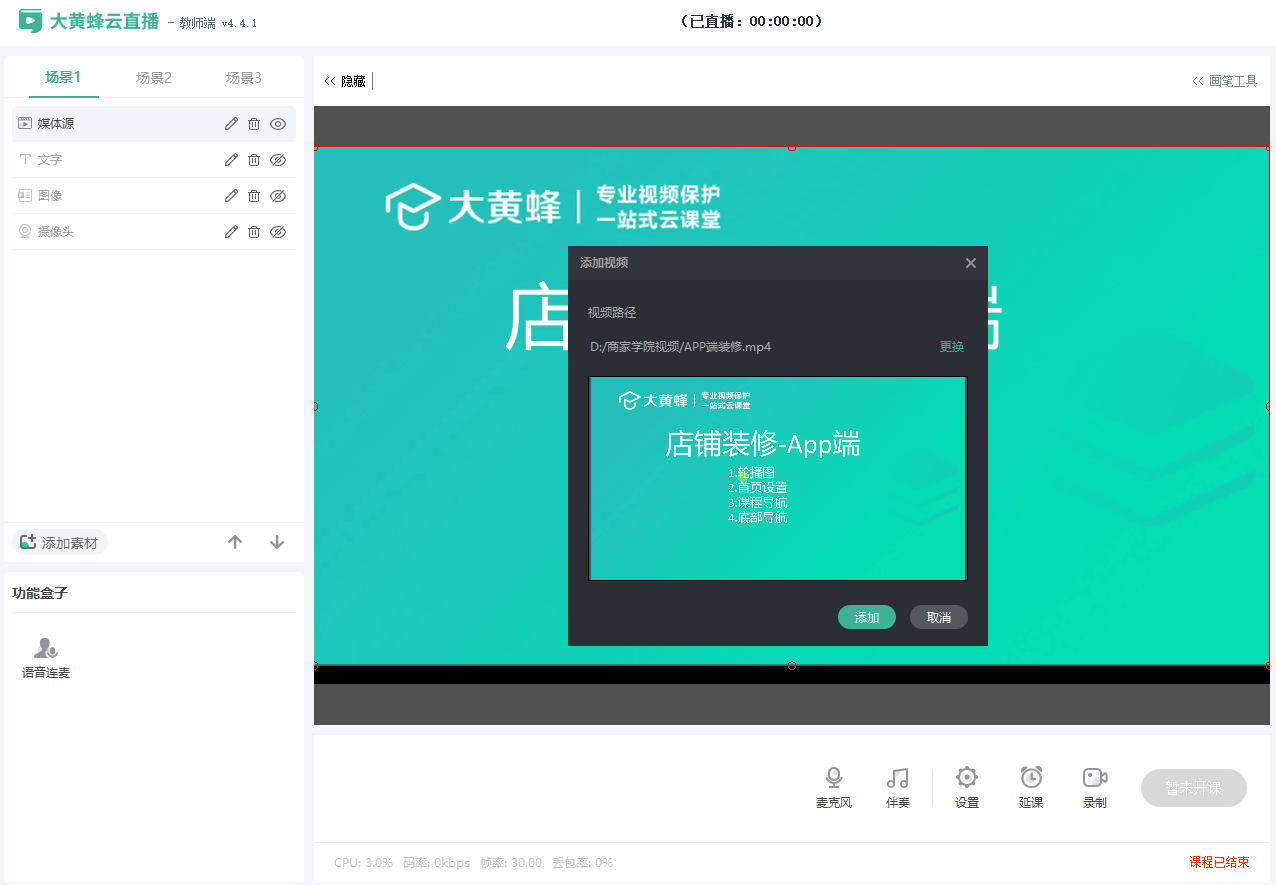
Task: Close the 添加视频 dialog
Action: coord(970,263)
